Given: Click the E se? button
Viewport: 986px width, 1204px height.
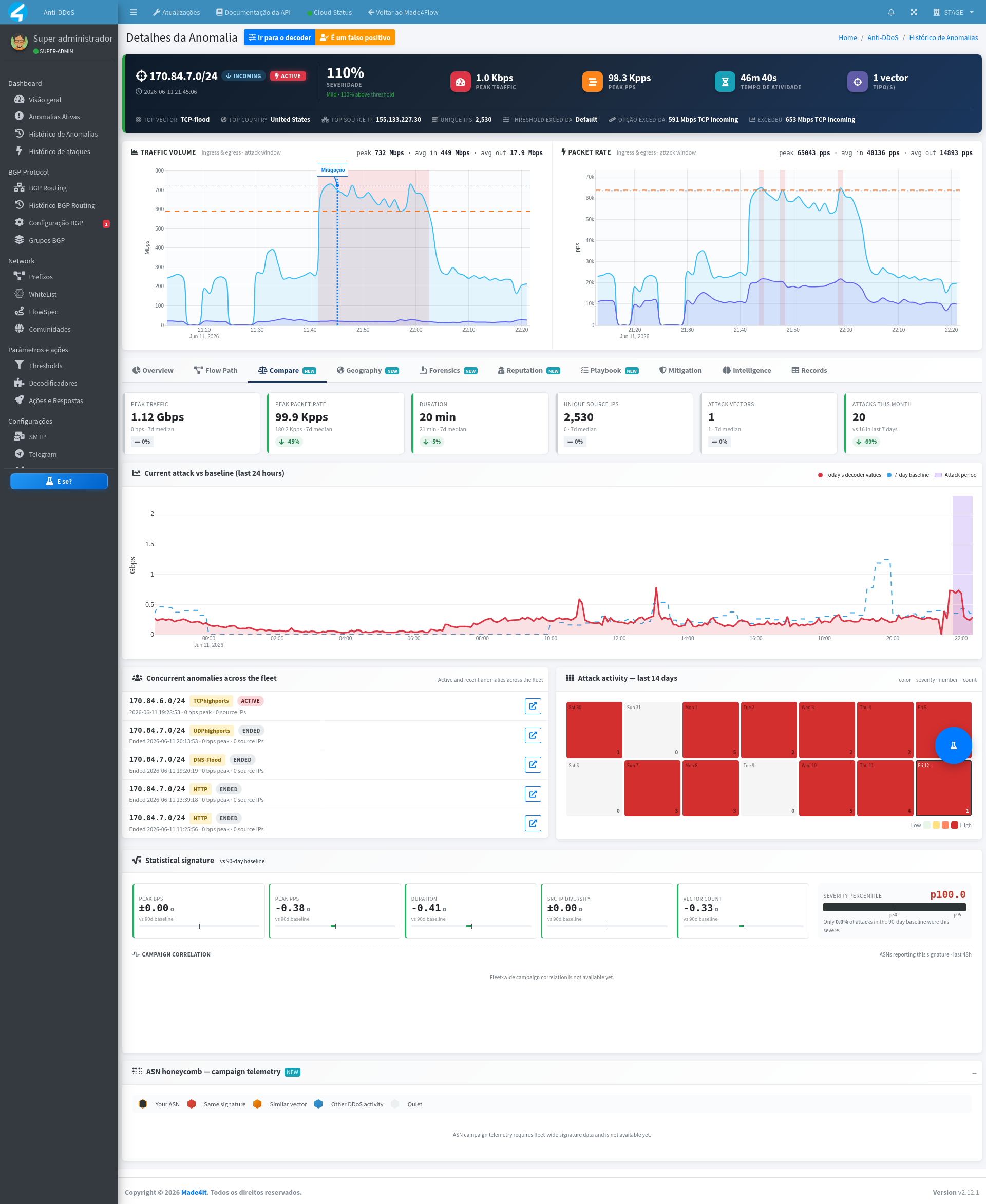Looking at the screenshot, I should point(59,481).
